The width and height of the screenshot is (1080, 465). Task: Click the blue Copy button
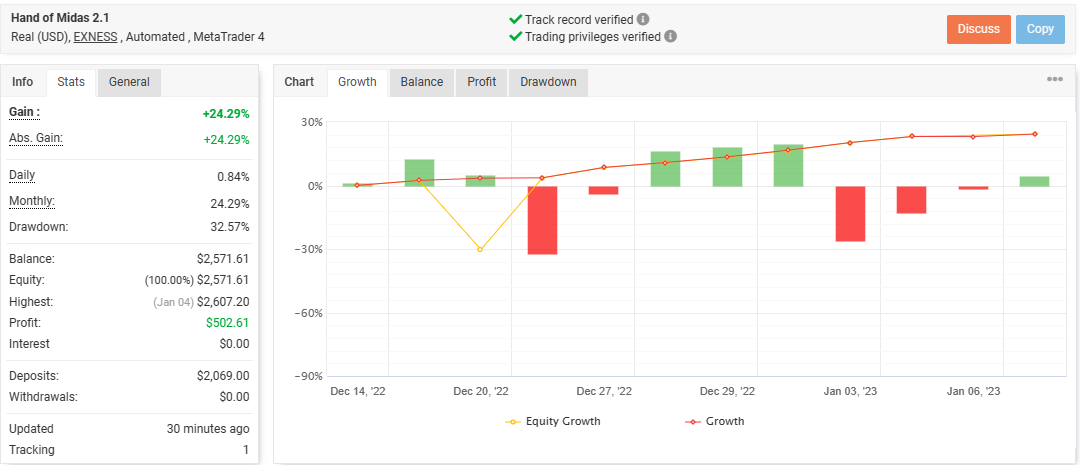pyautogui.click(x=1040, y=29)
